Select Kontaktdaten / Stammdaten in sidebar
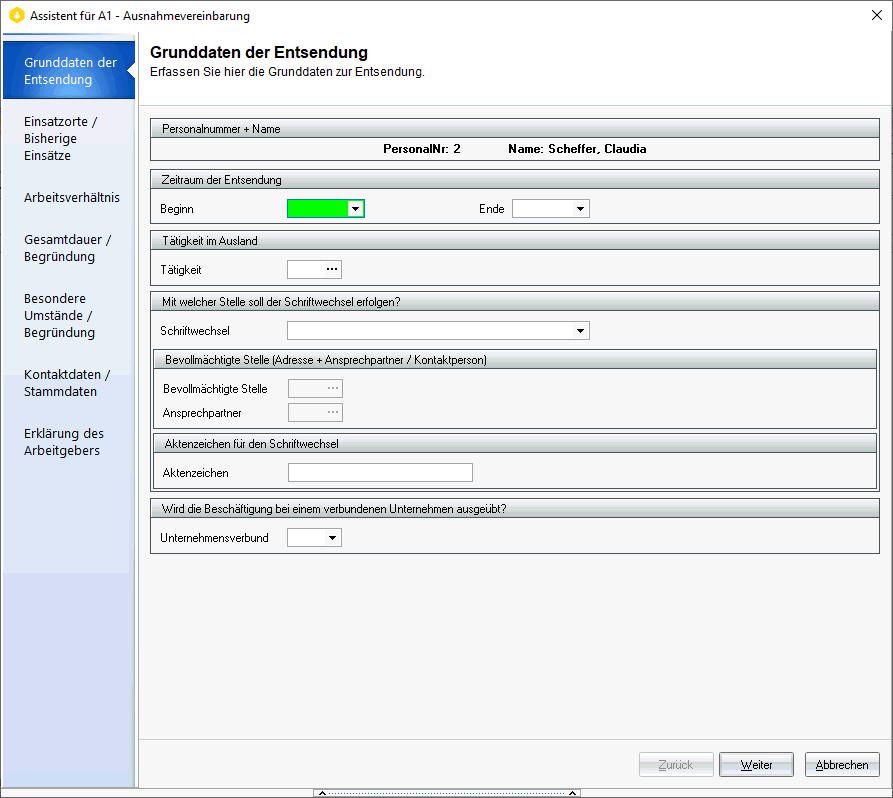The height and width of the screenshot is (798, 893). 66,383
